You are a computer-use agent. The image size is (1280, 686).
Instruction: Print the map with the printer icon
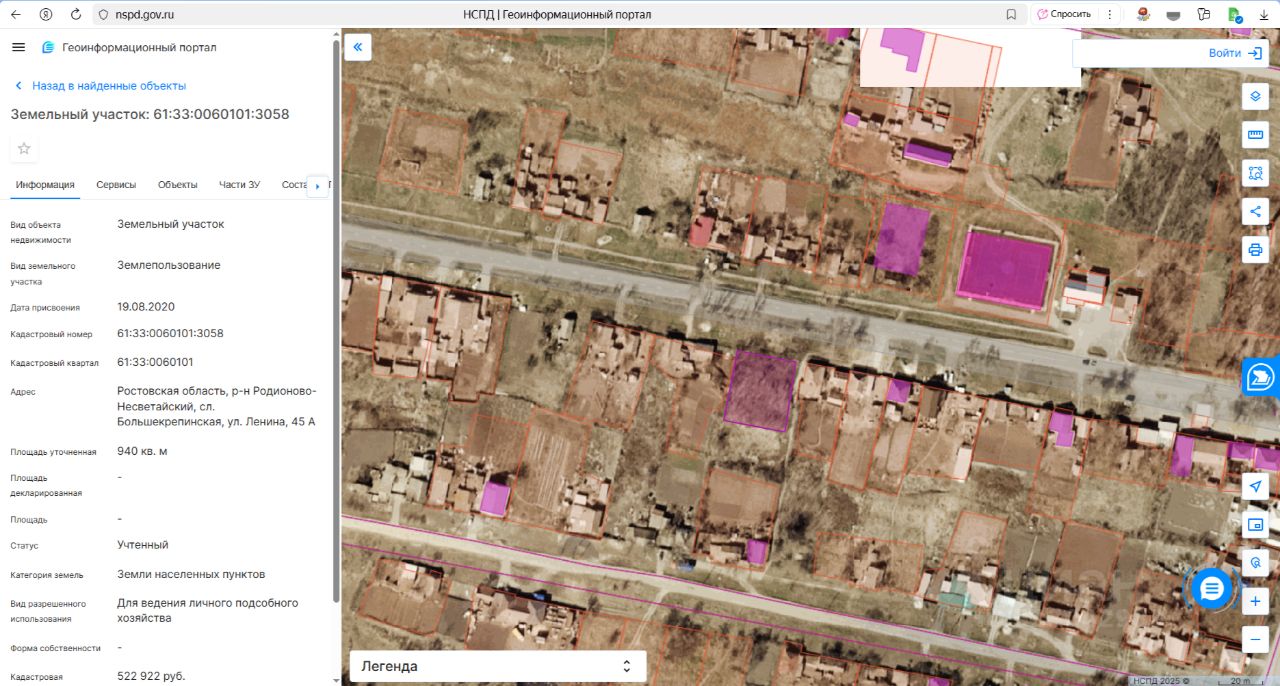pos(1256,249)
